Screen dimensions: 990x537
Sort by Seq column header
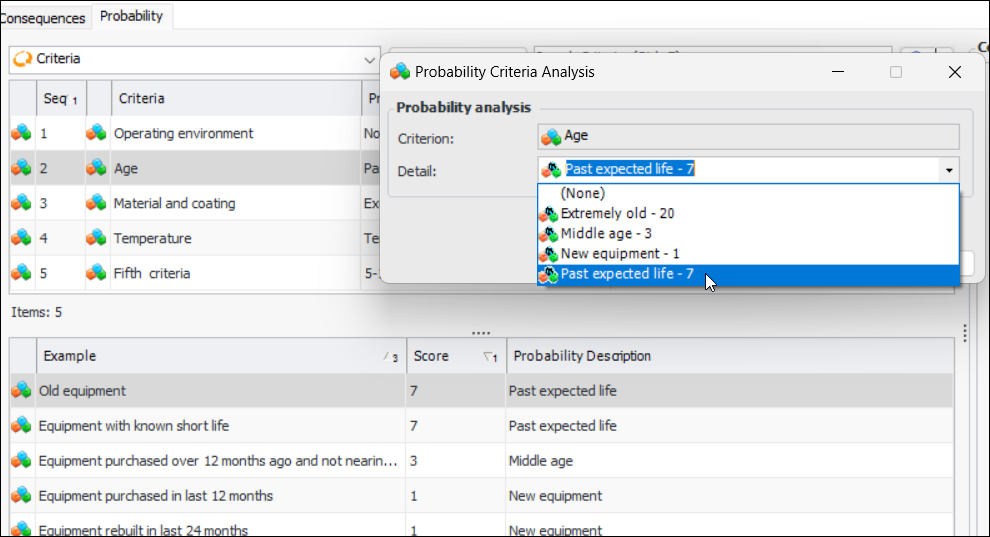pyautogui.click(x=61, y=98)
